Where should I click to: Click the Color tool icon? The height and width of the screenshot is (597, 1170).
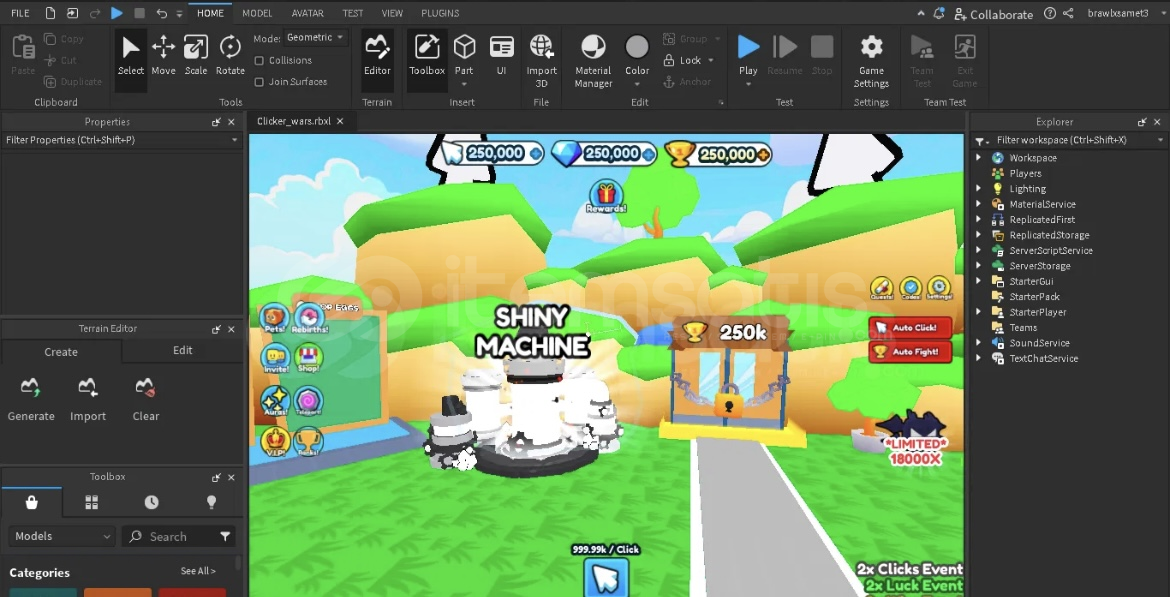[637, 48]
